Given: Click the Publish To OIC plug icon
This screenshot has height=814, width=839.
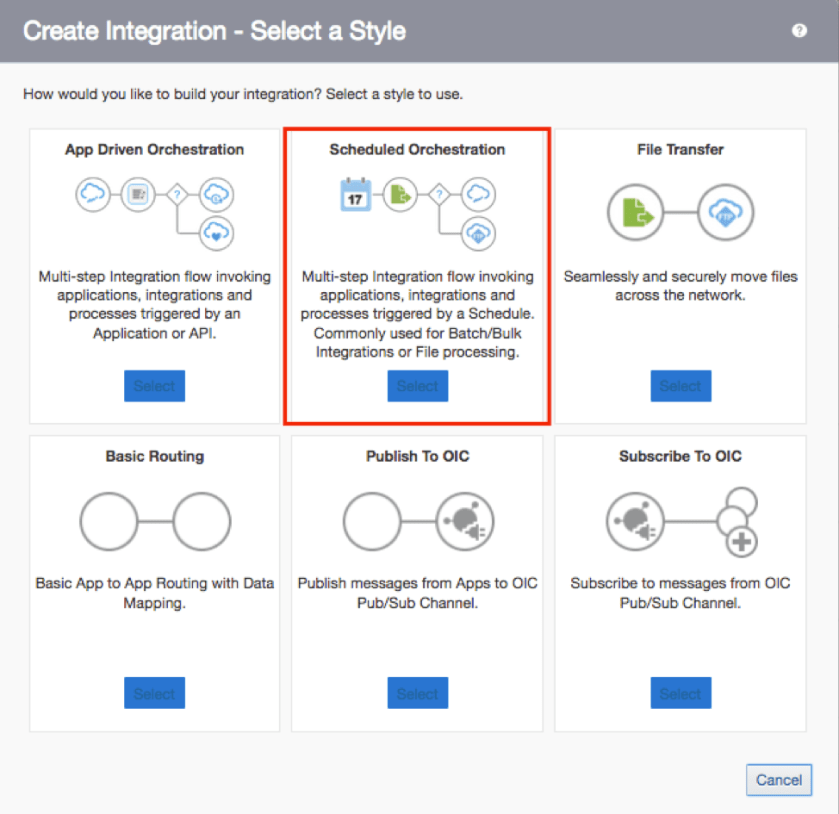Looking at the screenshot, I should pos(463,521).
